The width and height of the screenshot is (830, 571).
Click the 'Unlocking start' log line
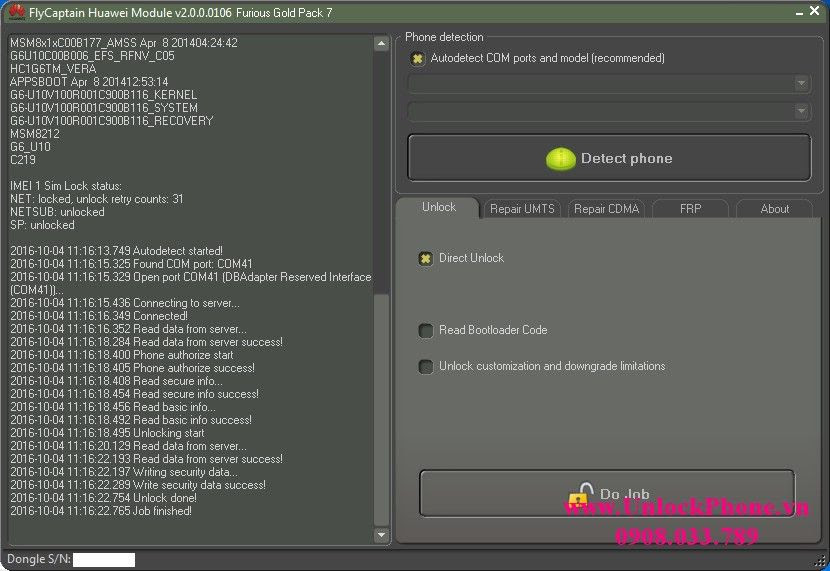coord(107,433)
